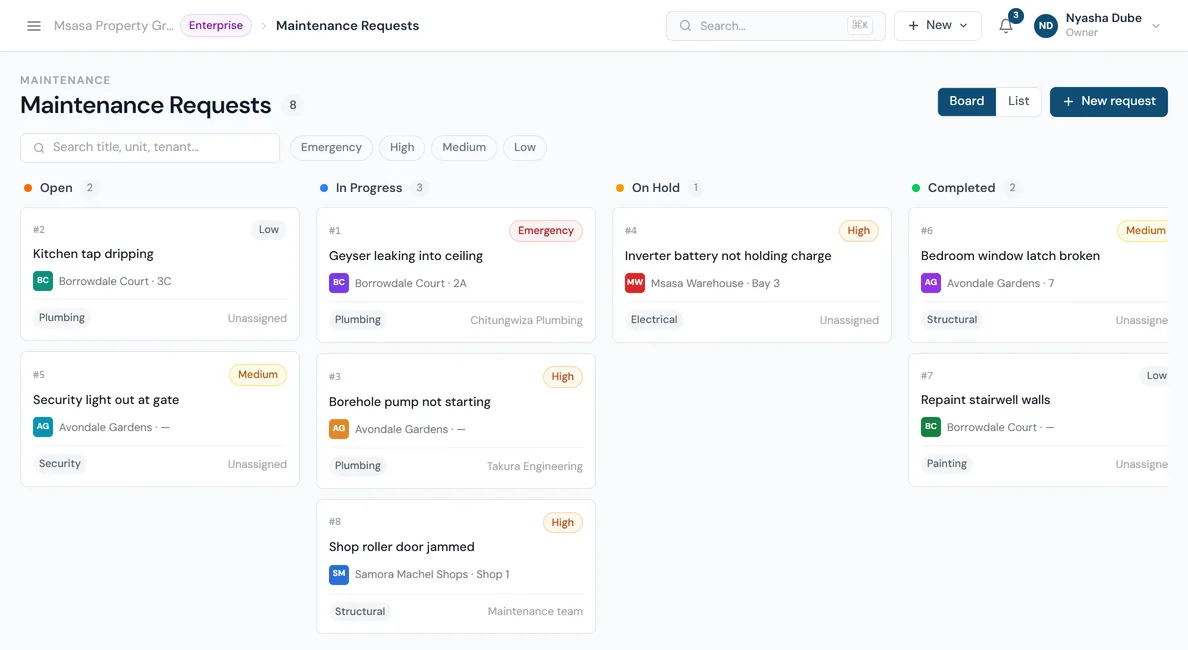
Task: Click the ND user avatar
Action: click(1046, 26)
